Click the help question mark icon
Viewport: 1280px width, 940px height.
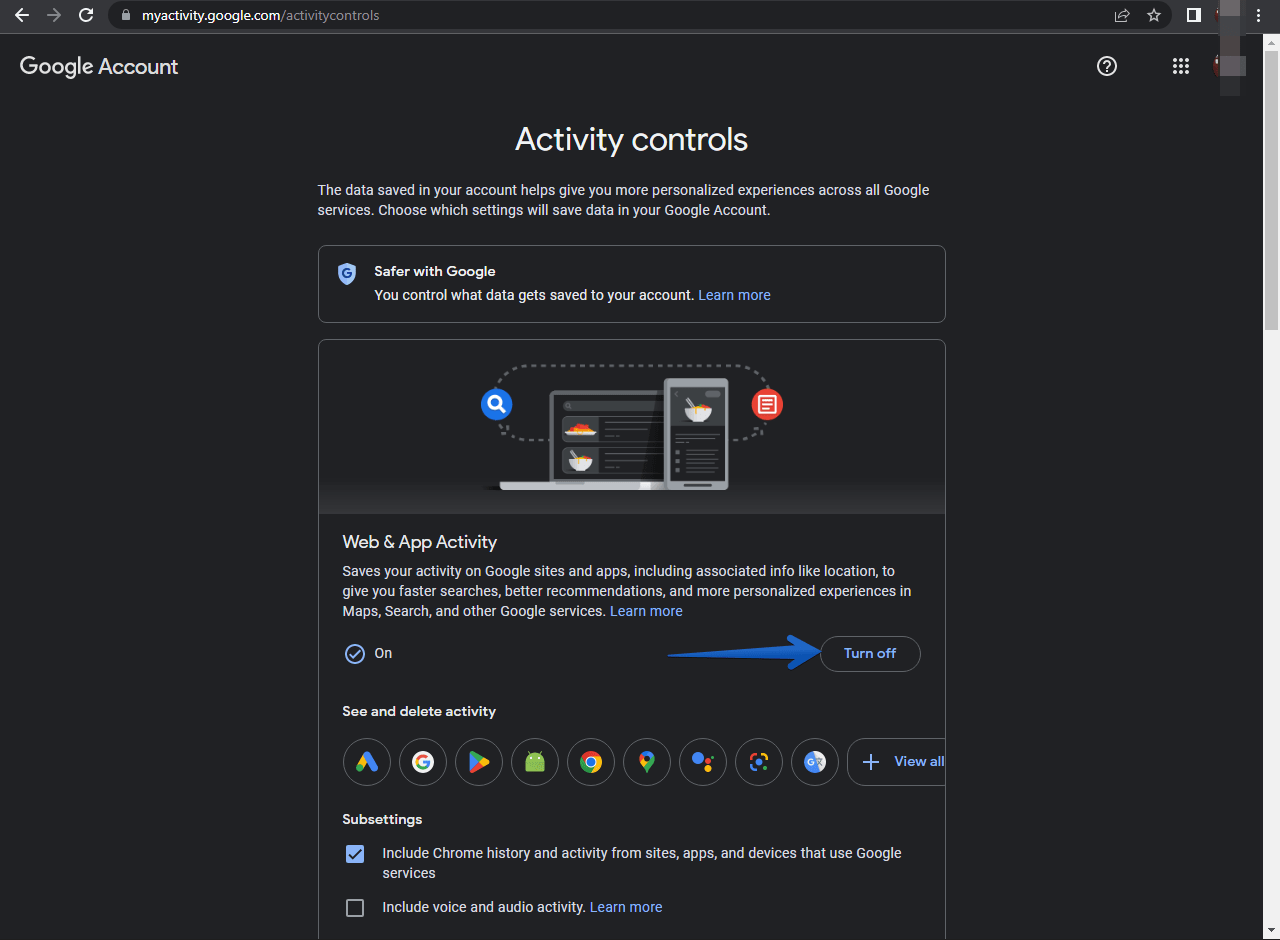(x=1107, y=66)
